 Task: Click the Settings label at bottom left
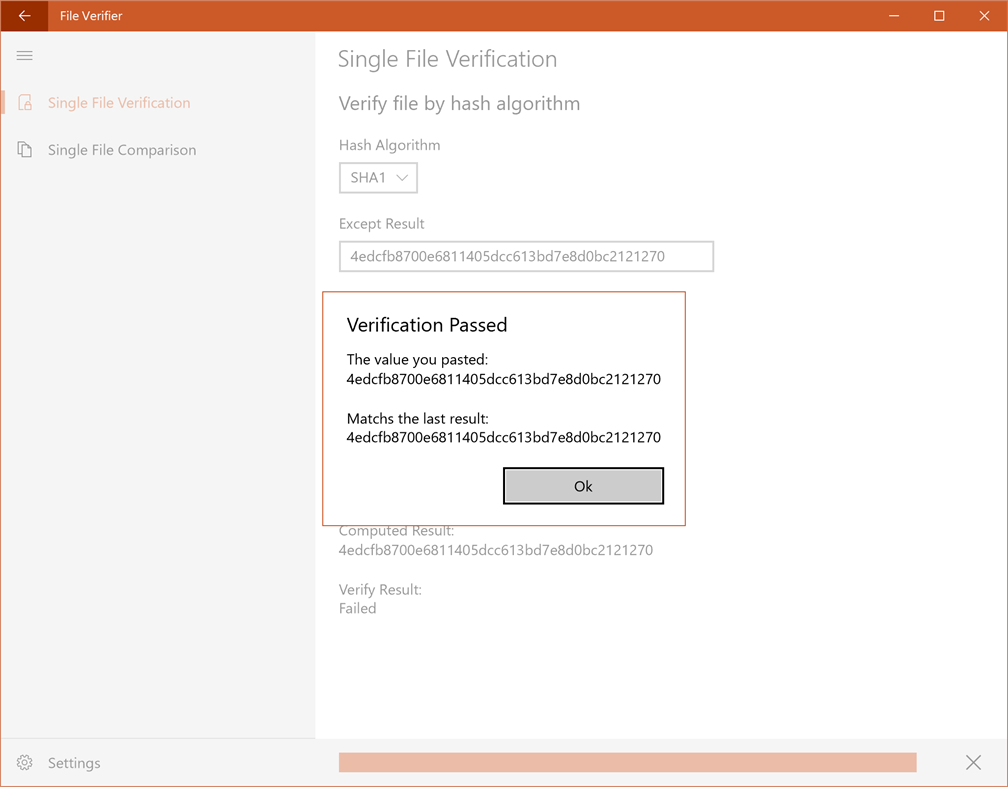(x=74, y=762)
